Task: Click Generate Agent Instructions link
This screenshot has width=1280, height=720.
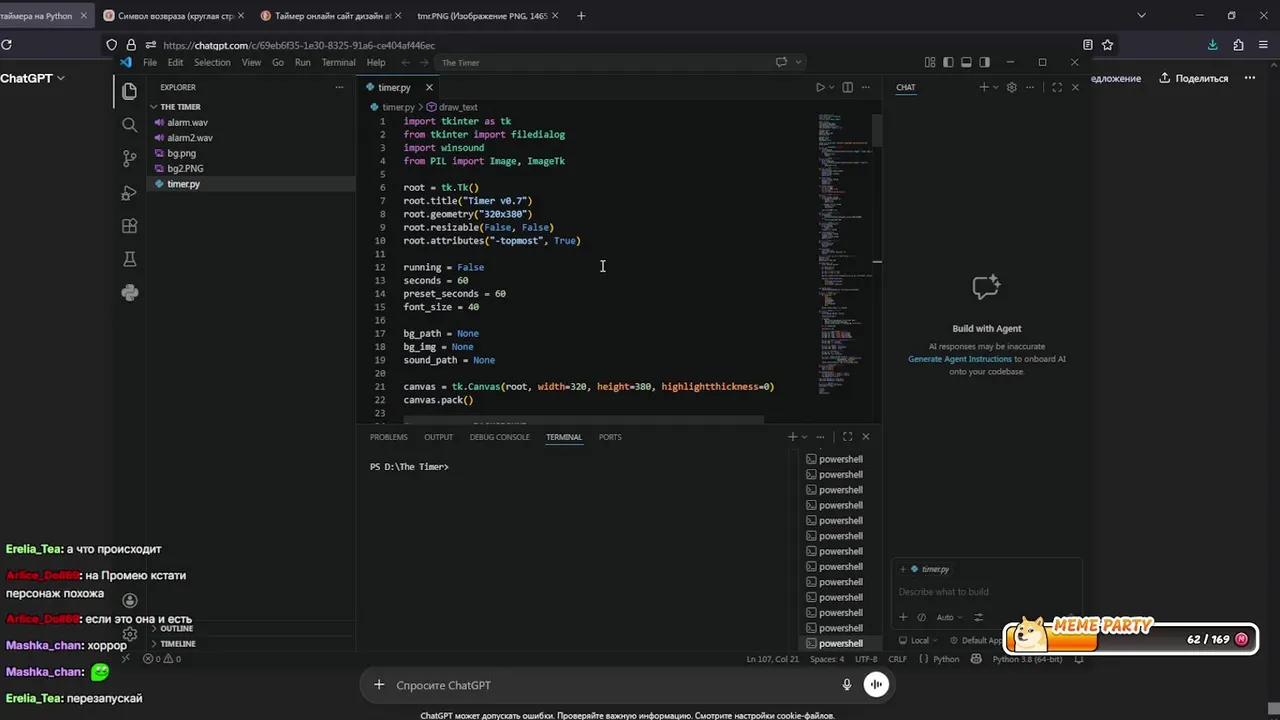Action: pos(960,359)
